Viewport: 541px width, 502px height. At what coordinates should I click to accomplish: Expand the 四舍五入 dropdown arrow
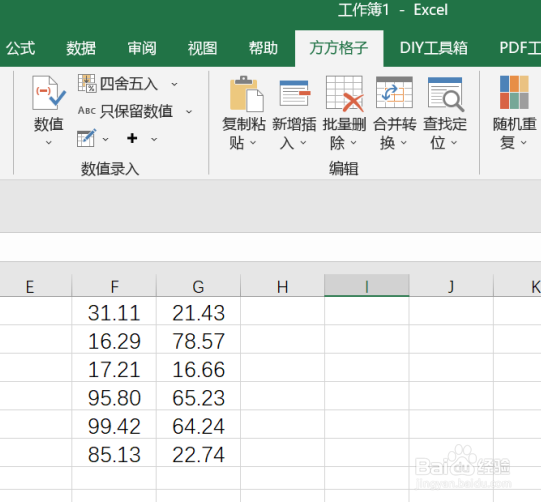coord(175,84)
